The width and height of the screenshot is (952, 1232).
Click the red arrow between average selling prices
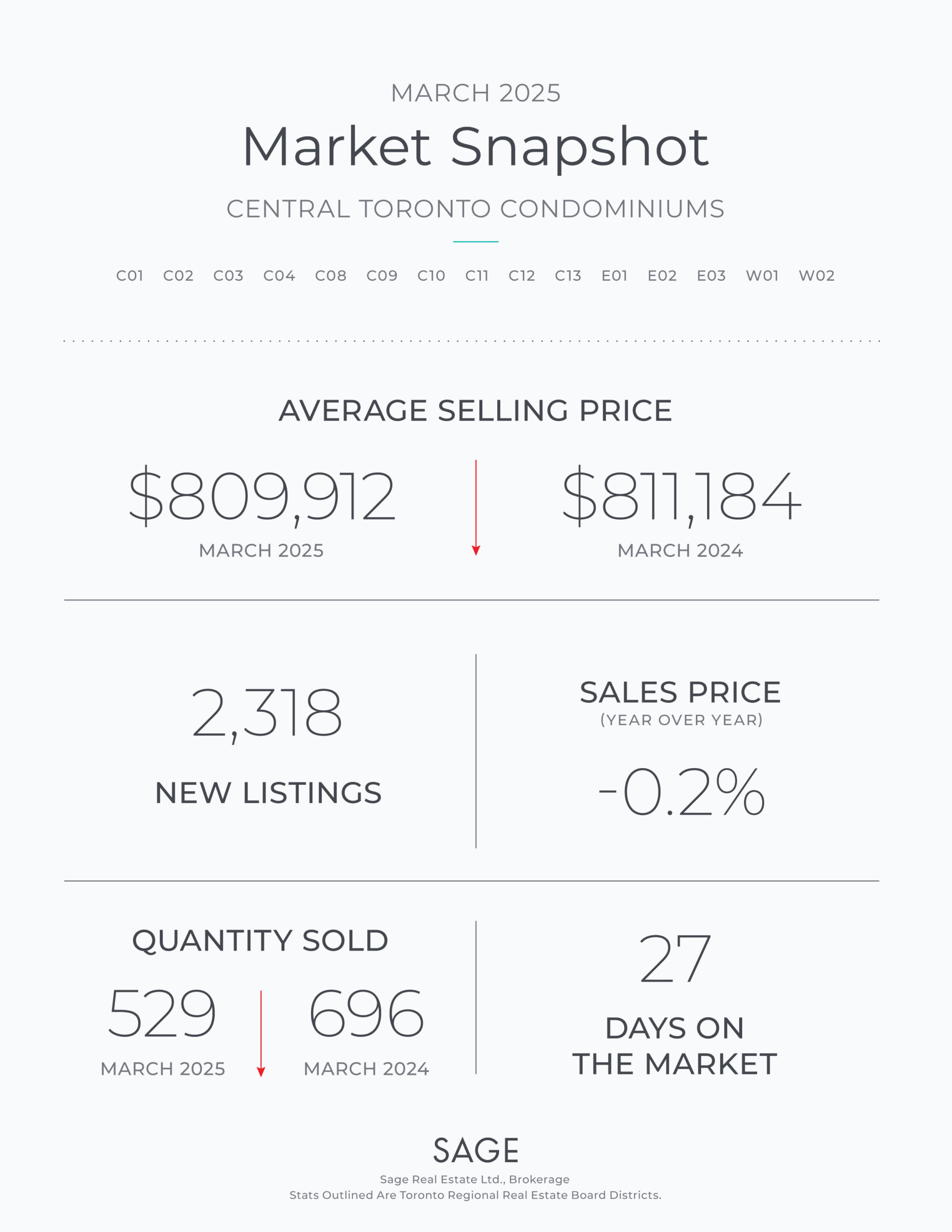[x=476, y=508]
